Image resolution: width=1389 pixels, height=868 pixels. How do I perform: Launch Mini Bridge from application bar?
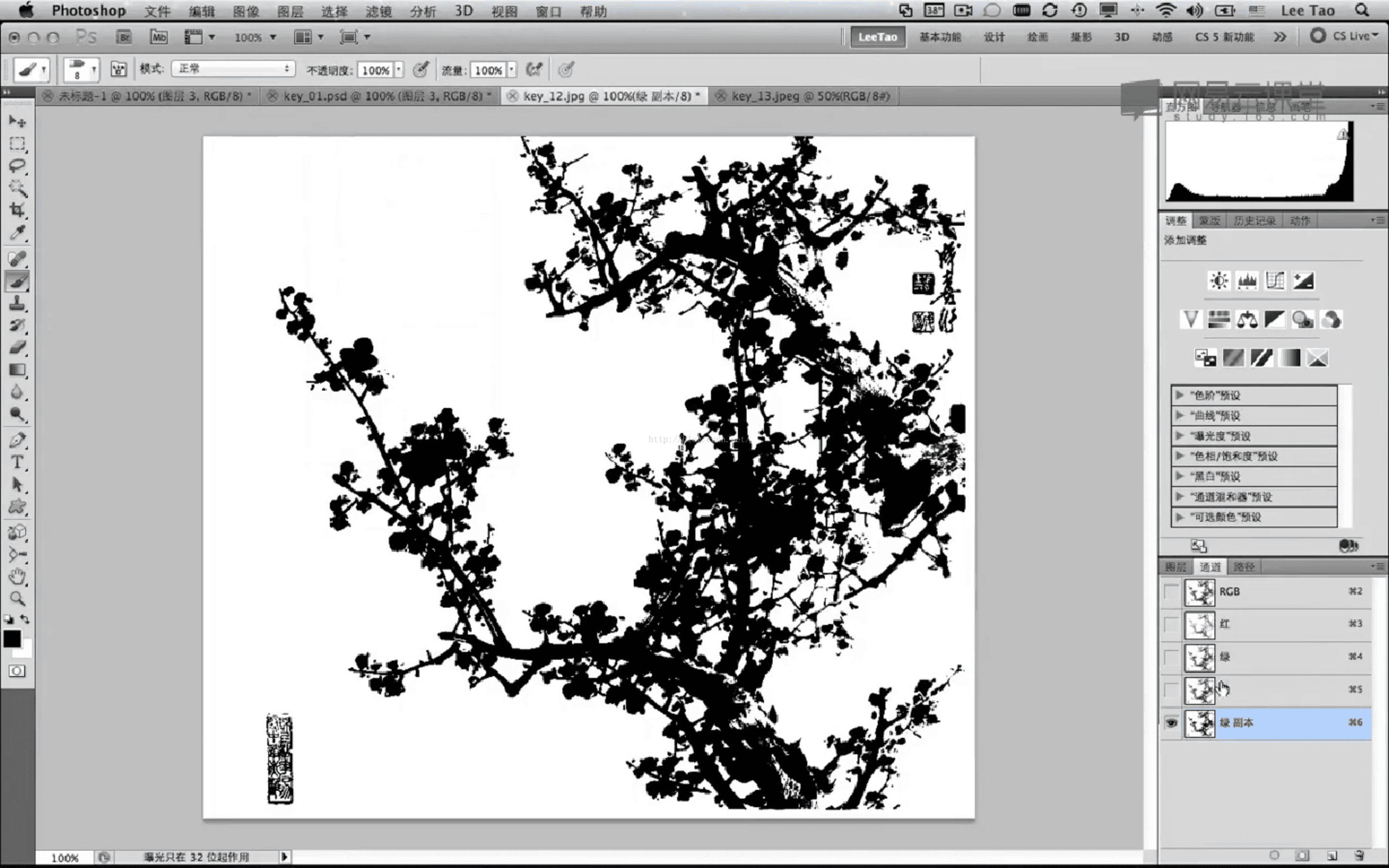pos(159,37)
